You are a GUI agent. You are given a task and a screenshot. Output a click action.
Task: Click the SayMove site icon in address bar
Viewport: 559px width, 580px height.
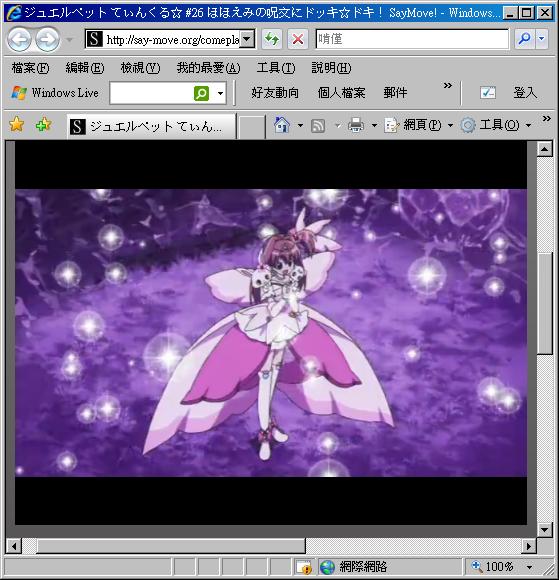tap(94, 39)
